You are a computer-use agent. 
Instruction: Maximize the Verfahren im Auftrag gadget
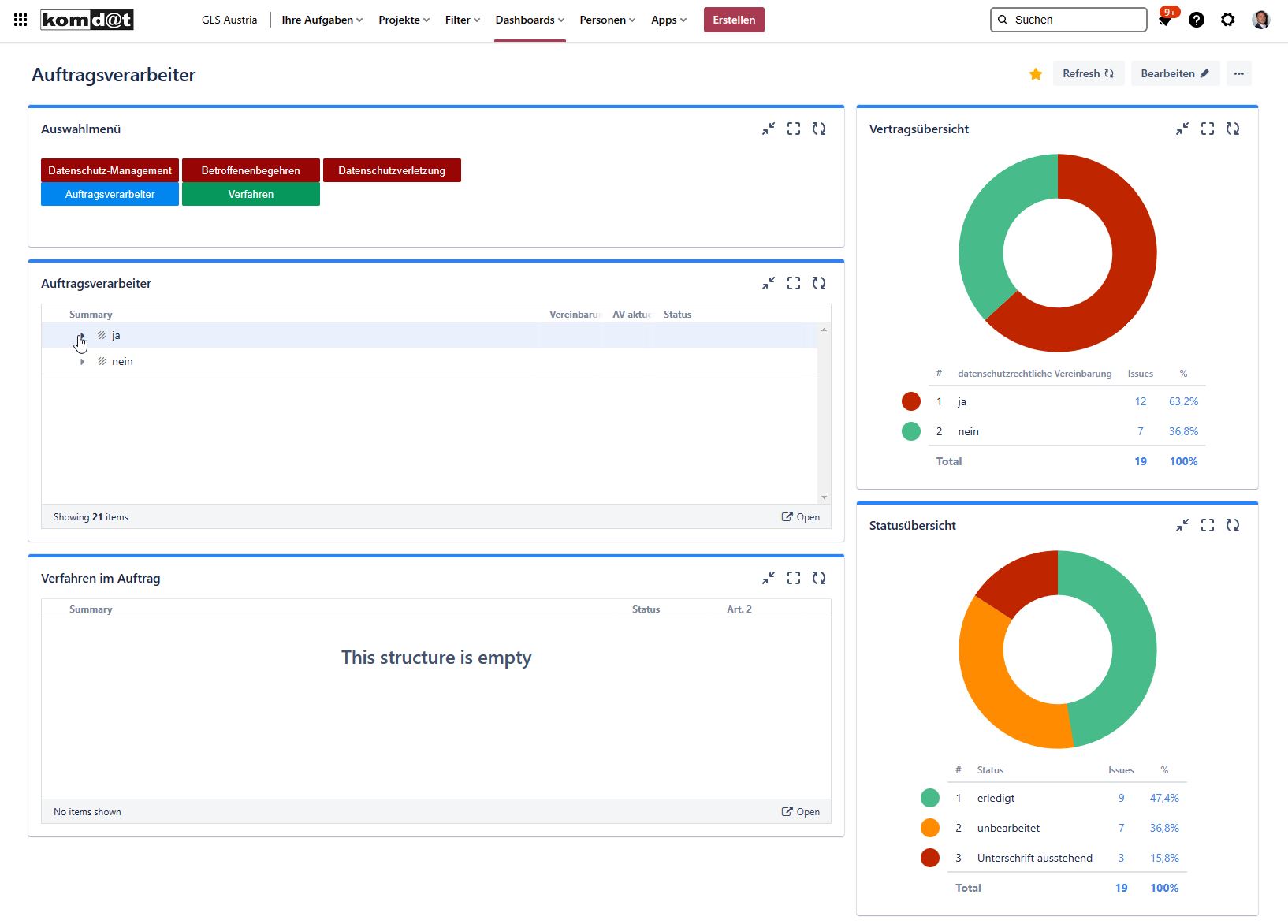coord(794,578)
